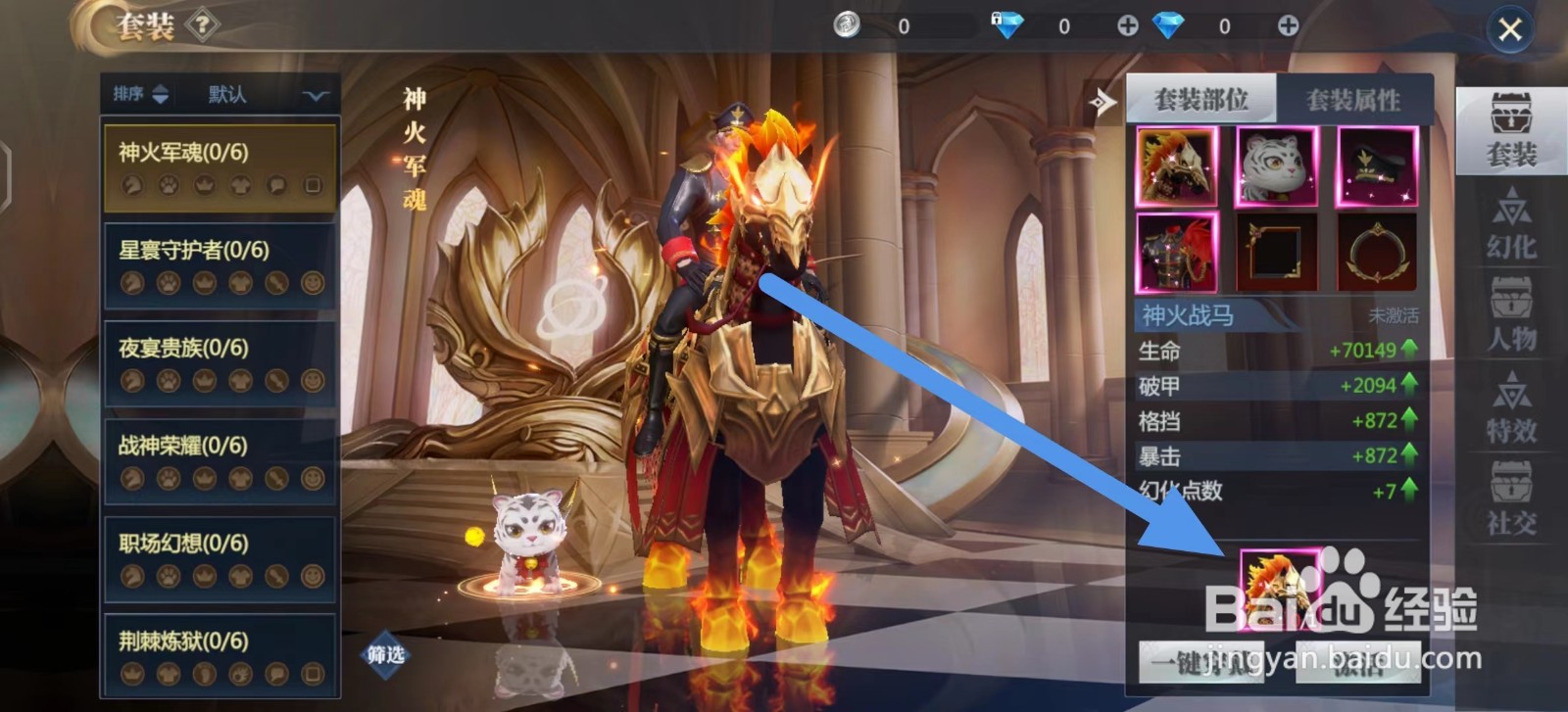Click the +7 value with the green arrow
The width and height of the screenshot is (1568, 712).
click(x=1395, y=491)
